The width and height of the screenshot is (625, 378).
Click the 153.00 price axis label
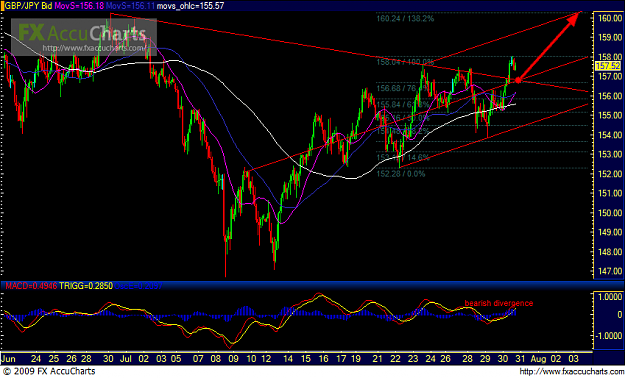(610, 154)
